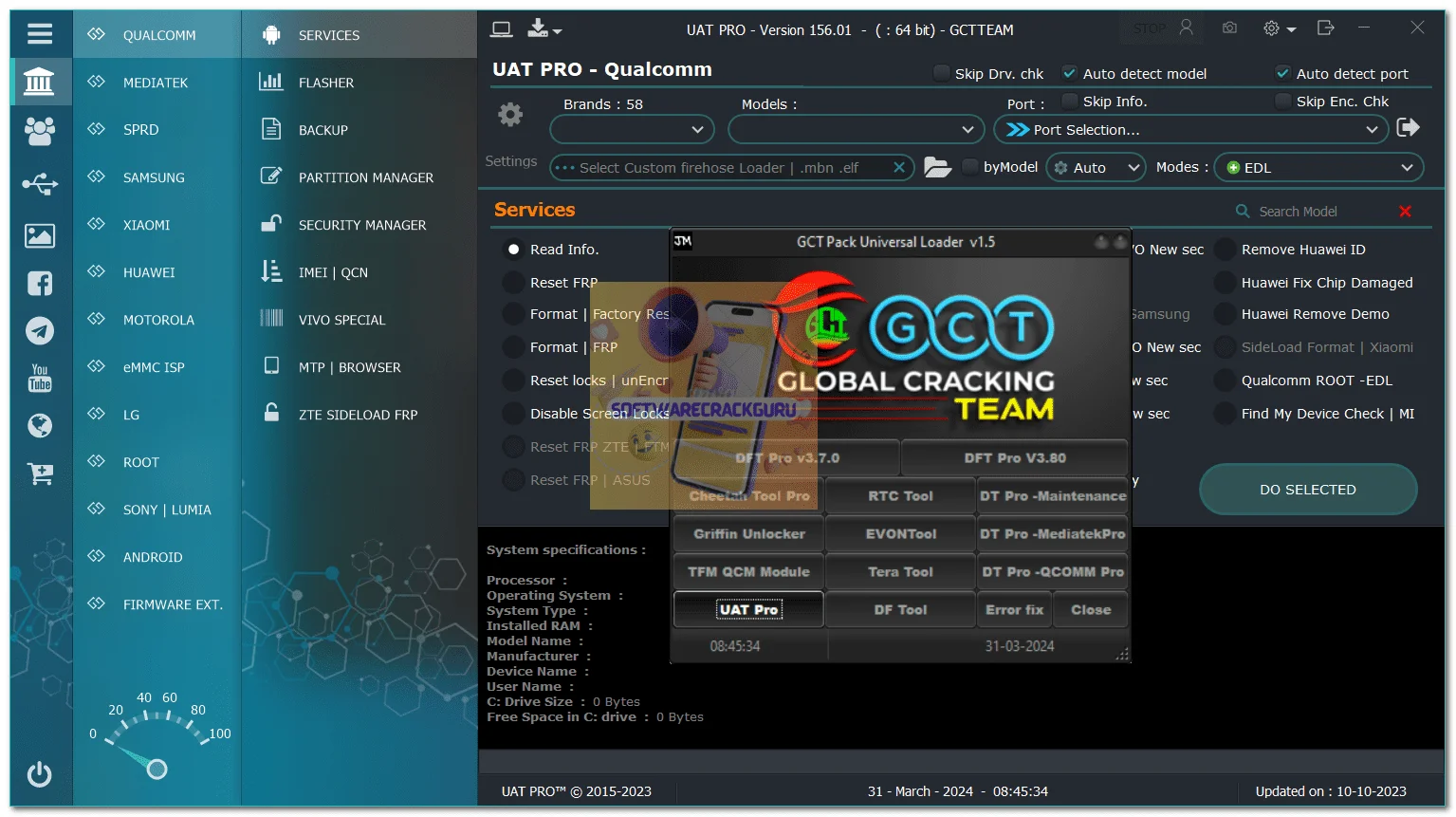Open the Settings cog icon
Image resolution: width=1456 pixels, height=817 pixels.
coord(510,115)
